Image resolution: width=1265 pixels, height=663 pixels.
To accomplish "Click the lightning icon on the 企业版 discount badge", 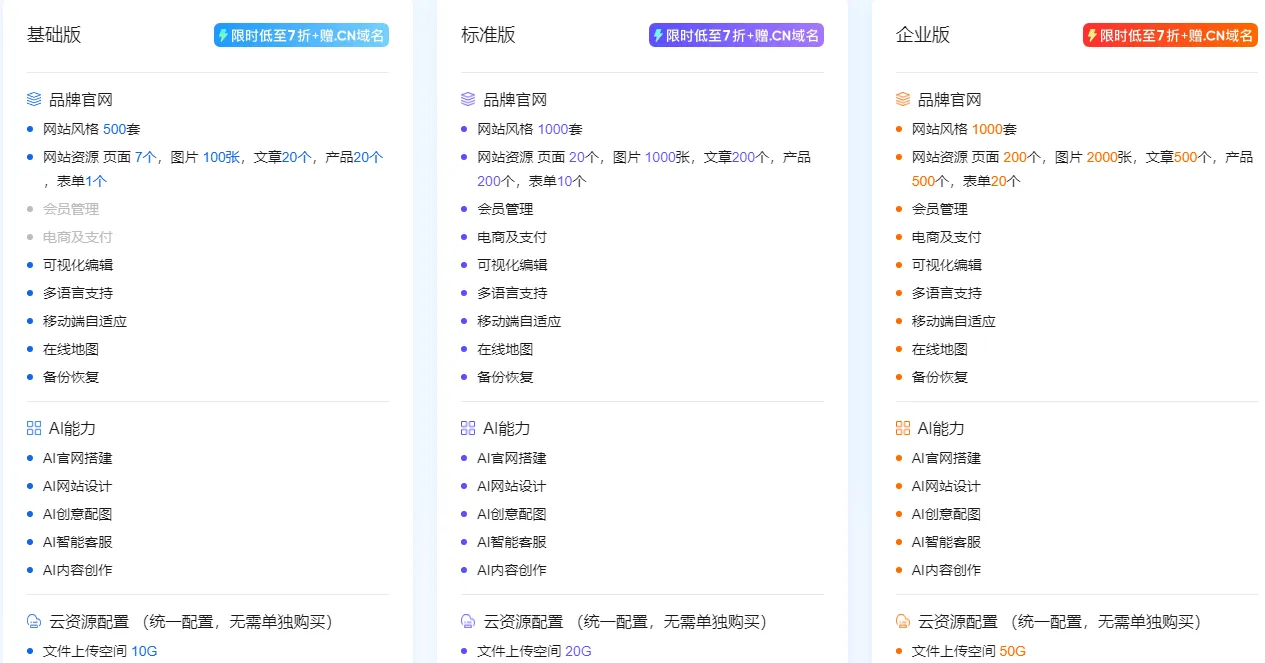I will 1092,34.
